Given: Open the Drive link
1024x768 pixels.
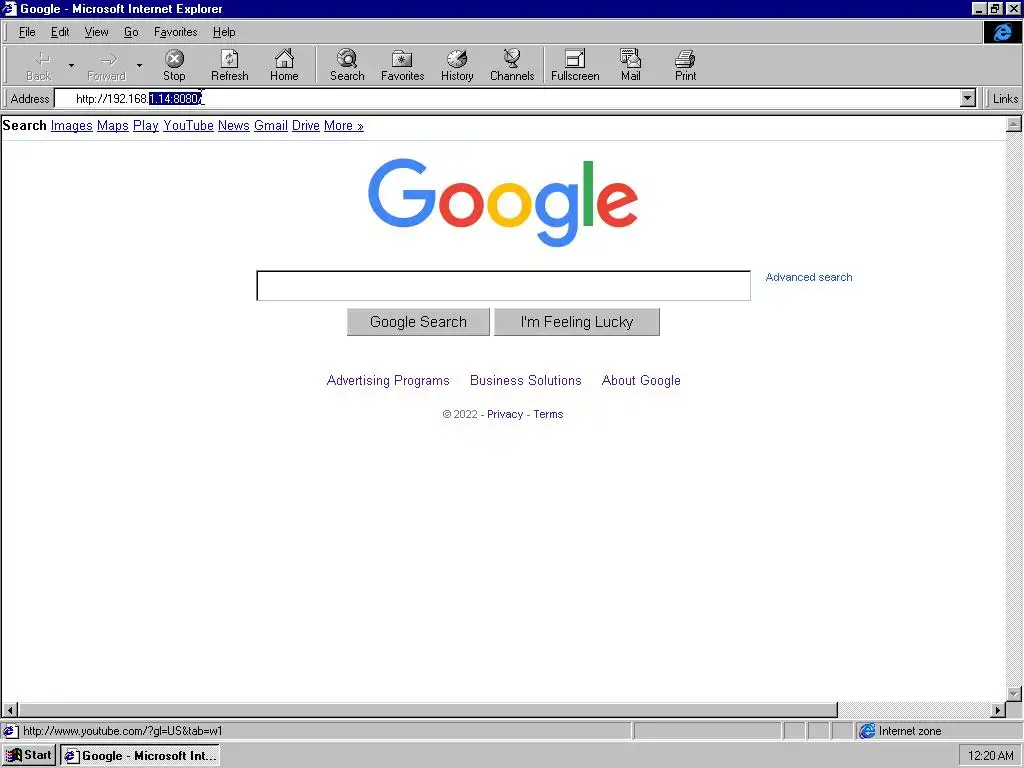Looking at the screenshot, I should click(x=306, y=125).
